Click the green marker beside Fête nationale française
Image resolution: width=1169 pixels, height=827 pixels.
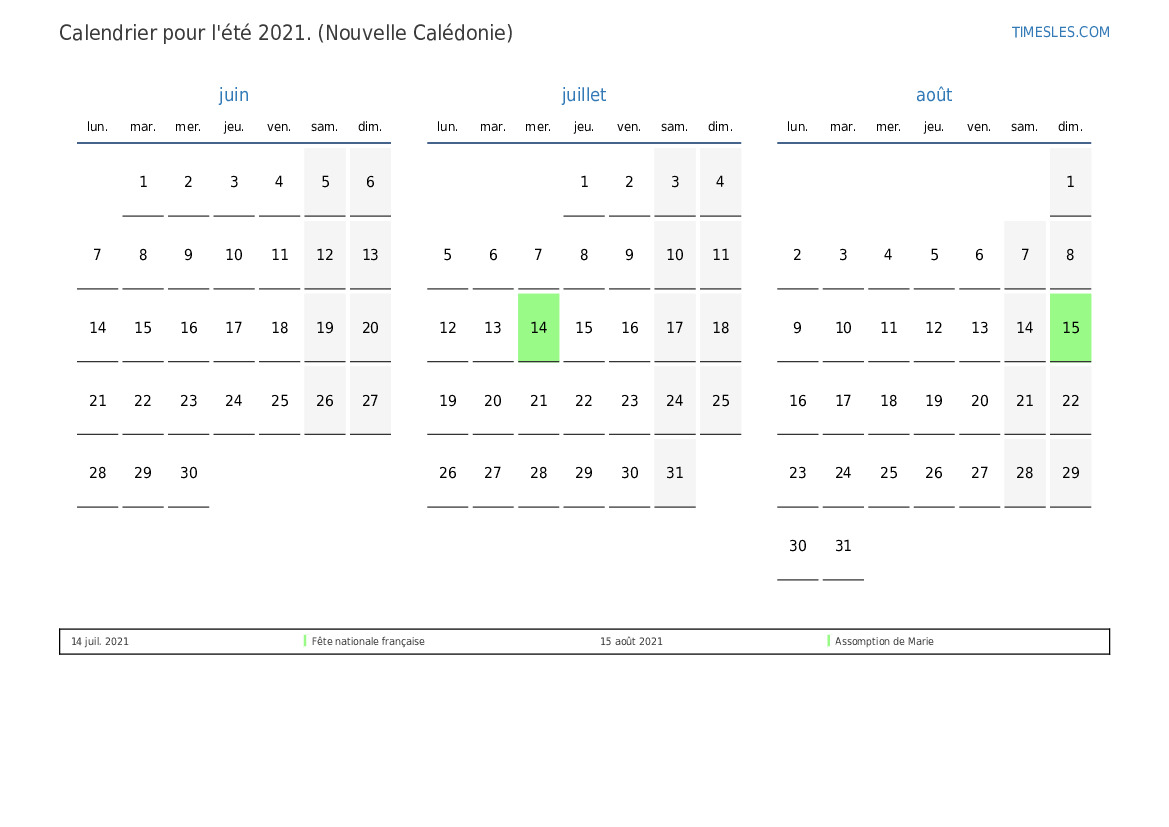305,641
